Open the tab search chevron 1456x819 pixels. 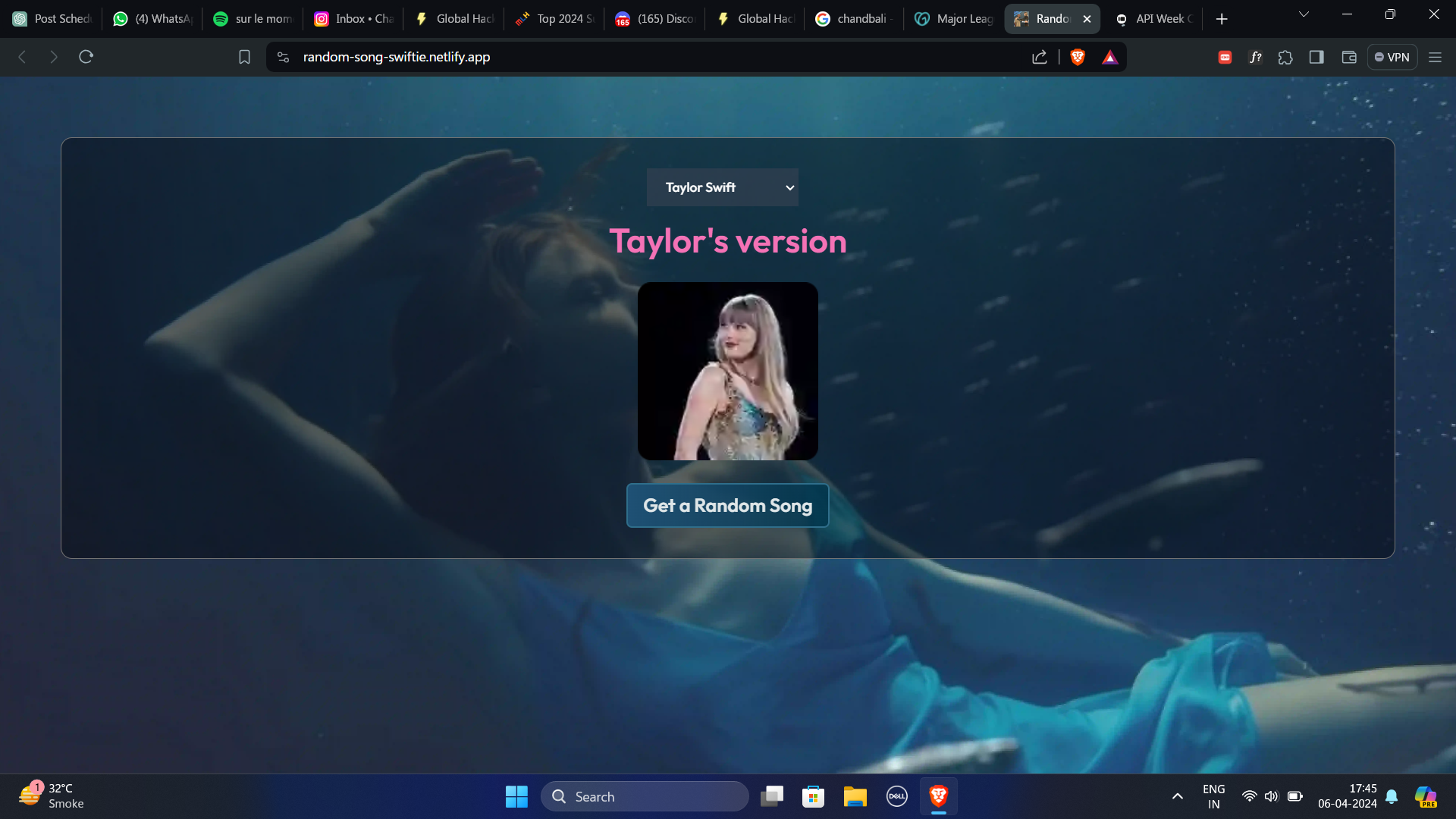[1304, 14]
